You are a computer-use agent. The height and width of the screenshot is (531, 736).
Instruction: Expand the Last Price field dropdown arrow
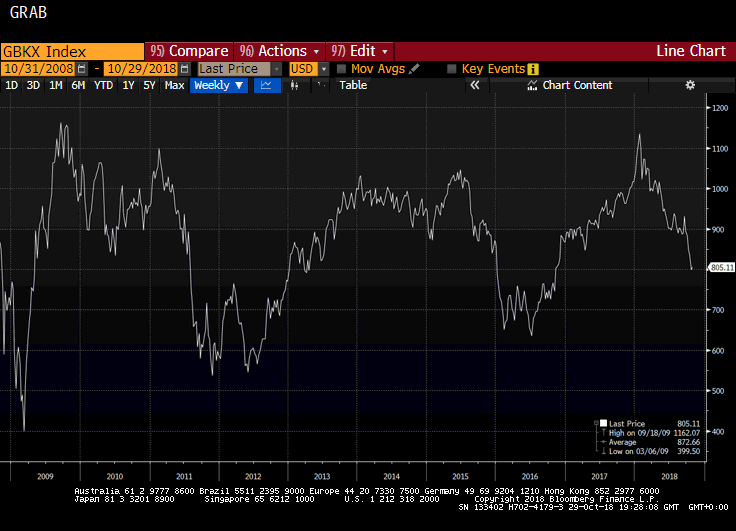(276, 69)
